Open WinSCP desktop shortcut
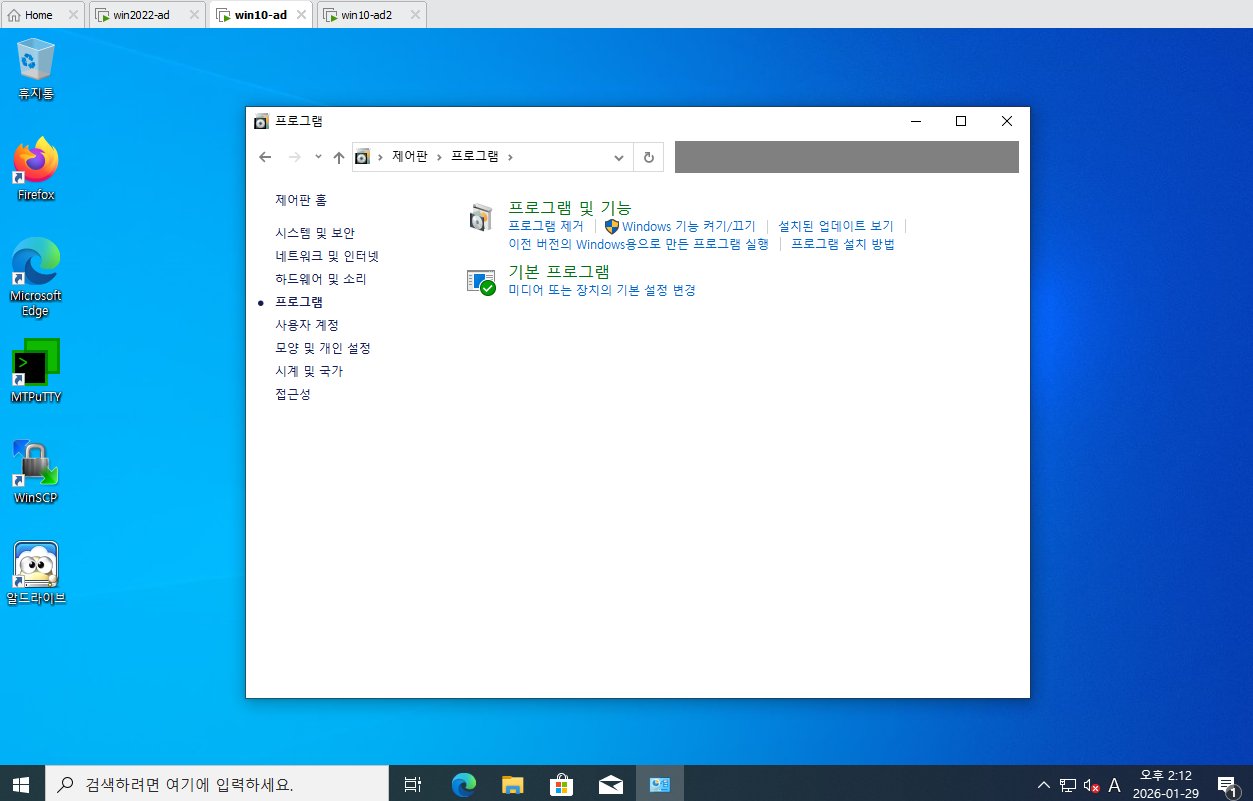 pos(36,472)
